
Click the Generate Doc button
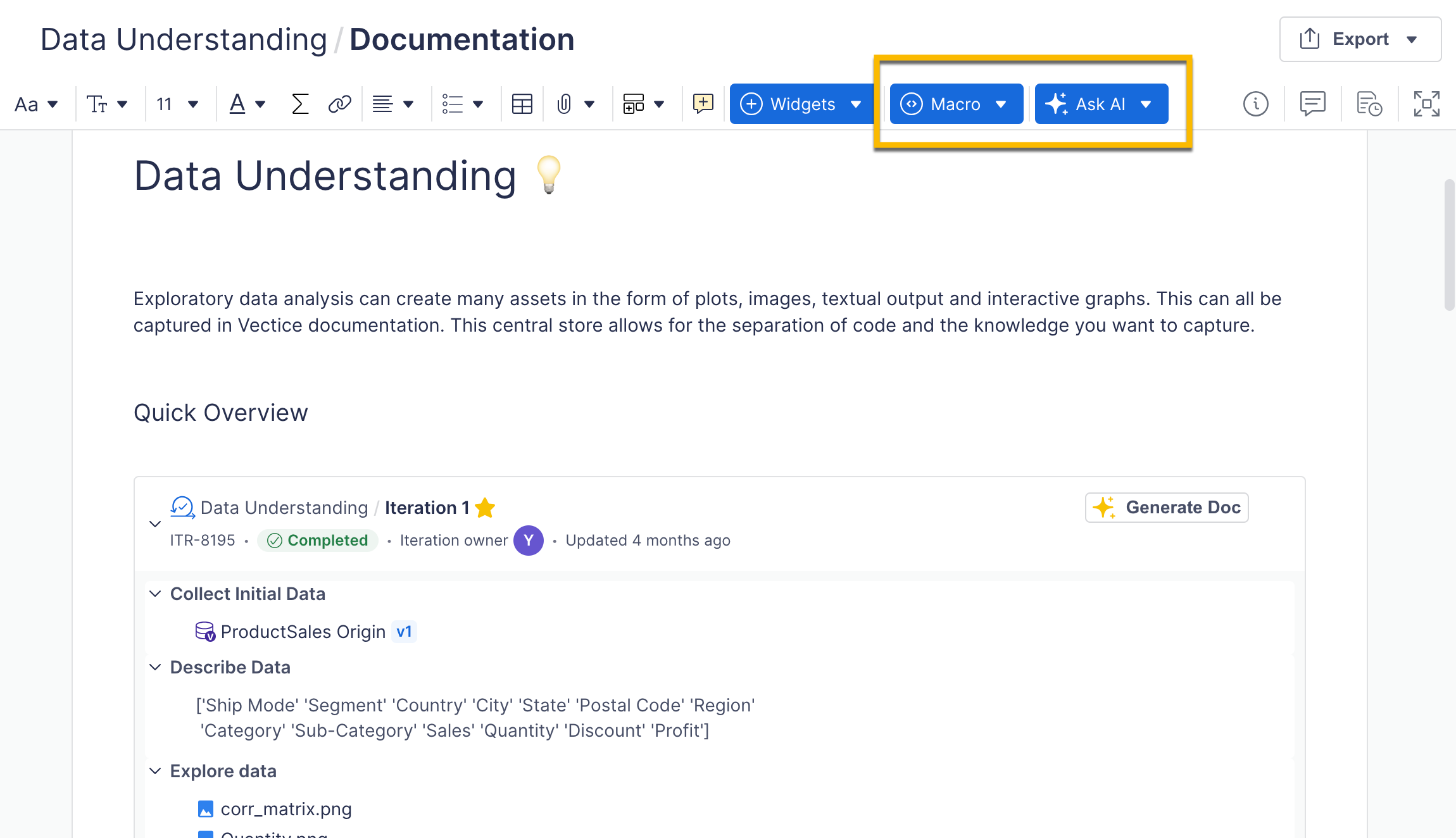coord(1167,508)
